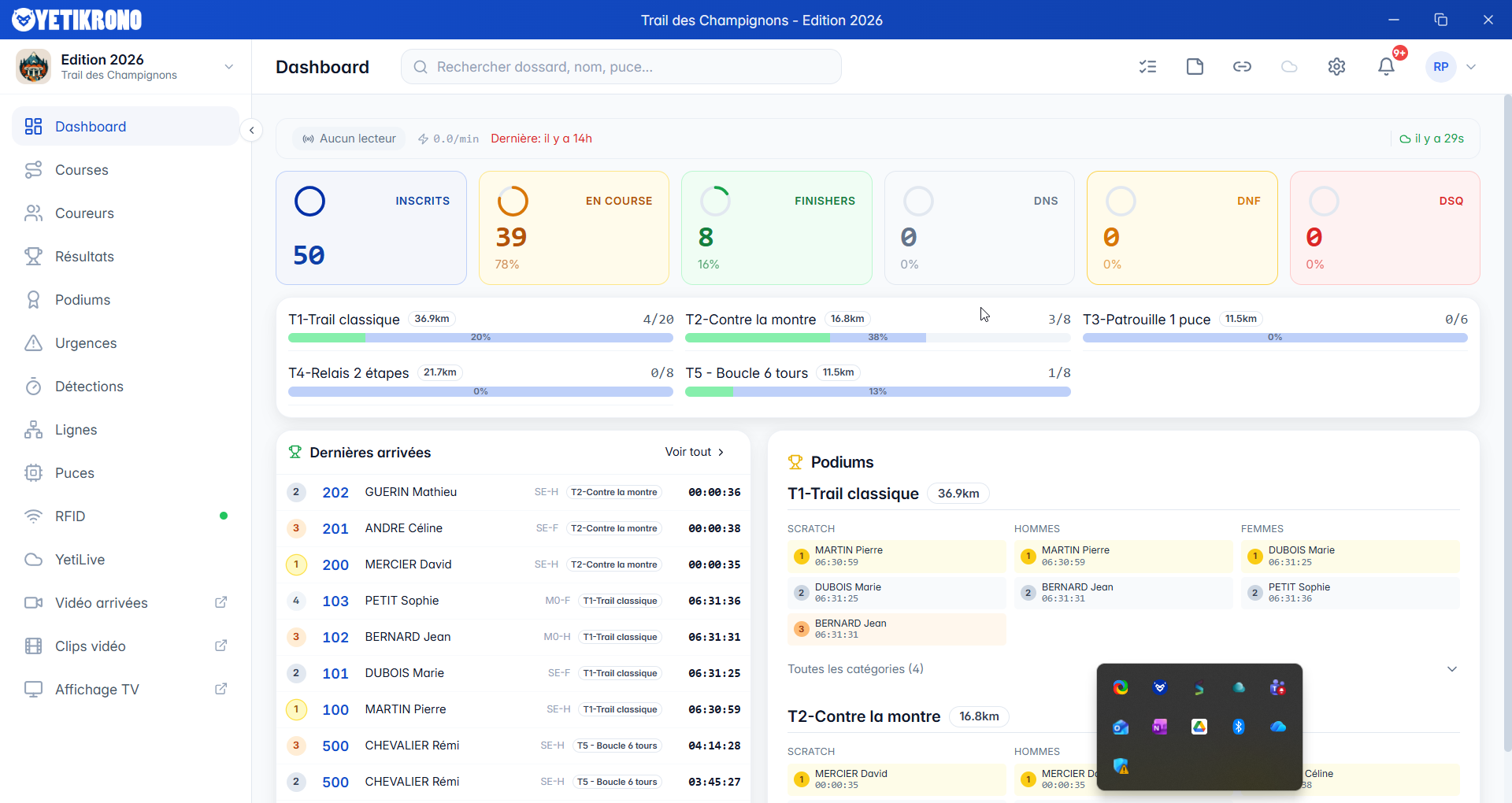Image resolution: width=1512 pixels, height=803 pixels.
Task: Open the RFID sidebar item
Action: click(x=70, y=516)
